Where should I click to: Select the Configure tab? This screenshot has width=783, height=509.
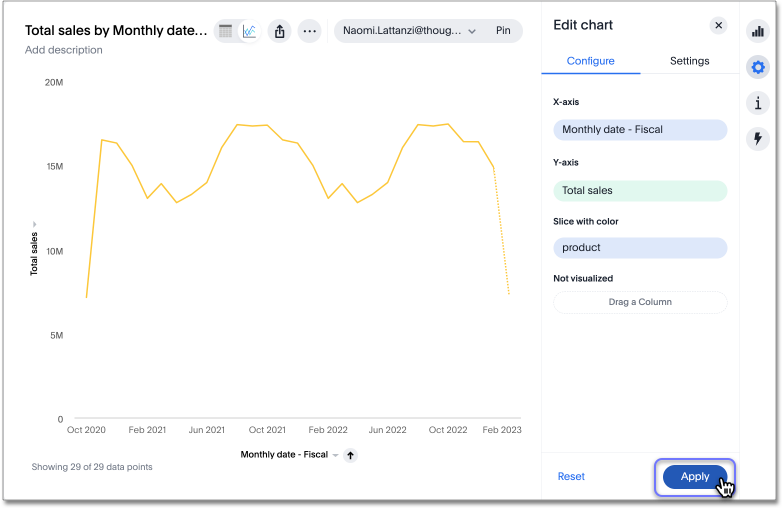coord(590,61)
